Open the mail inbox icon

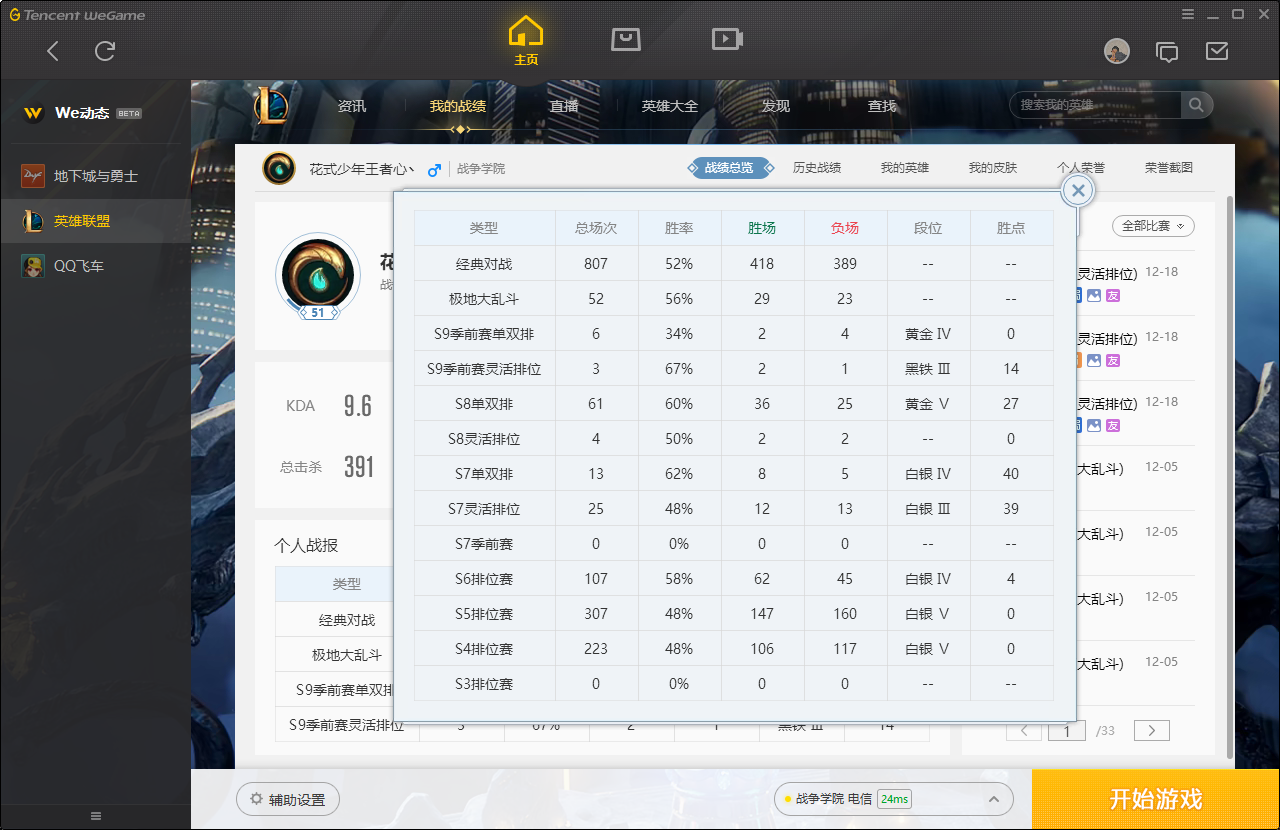(x=1216, y=51)
